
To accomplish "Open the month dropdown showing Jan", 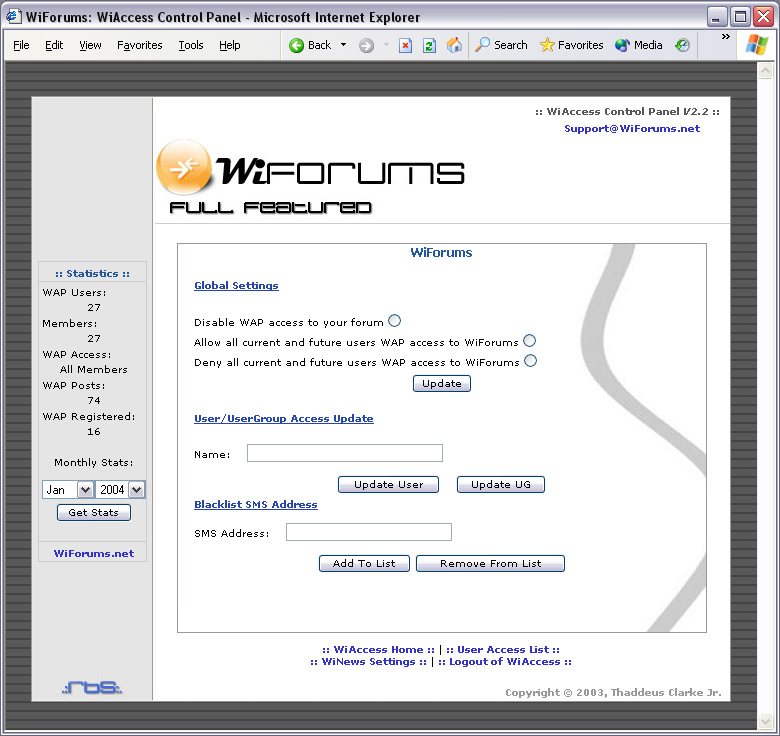I will (68, 489).
